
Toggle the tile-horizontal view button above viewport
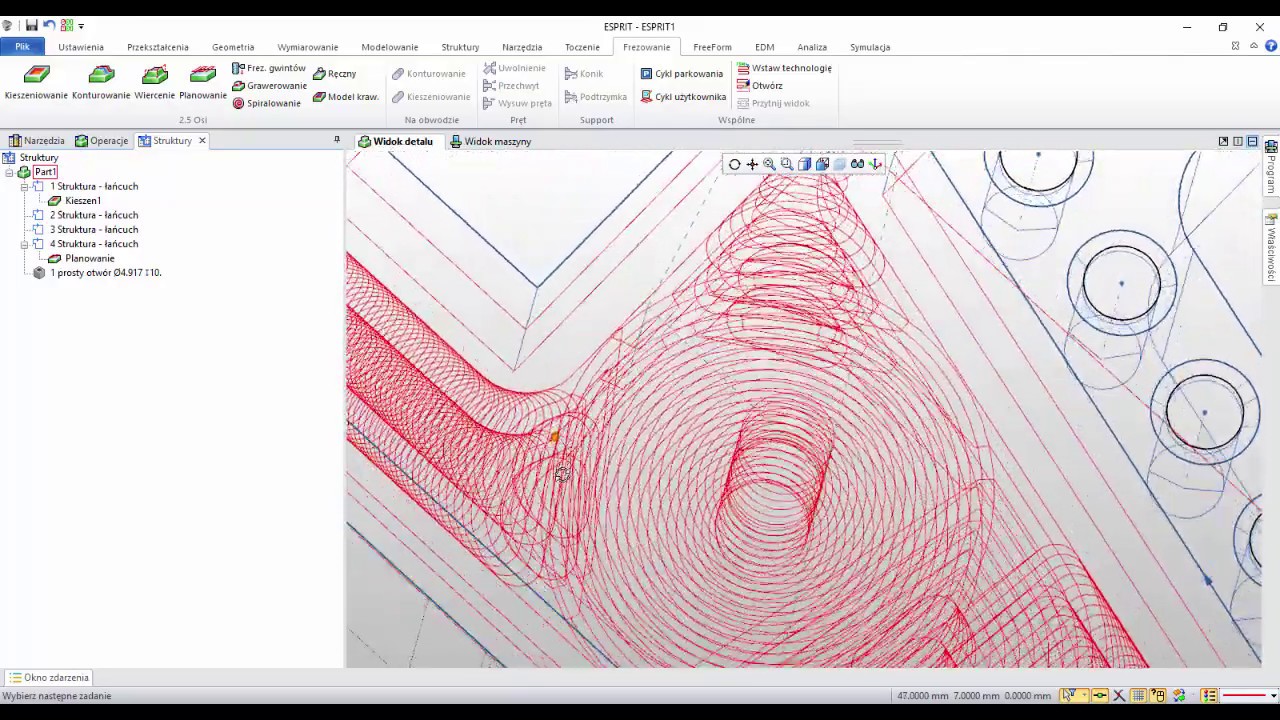click(x=1252, y=141)
